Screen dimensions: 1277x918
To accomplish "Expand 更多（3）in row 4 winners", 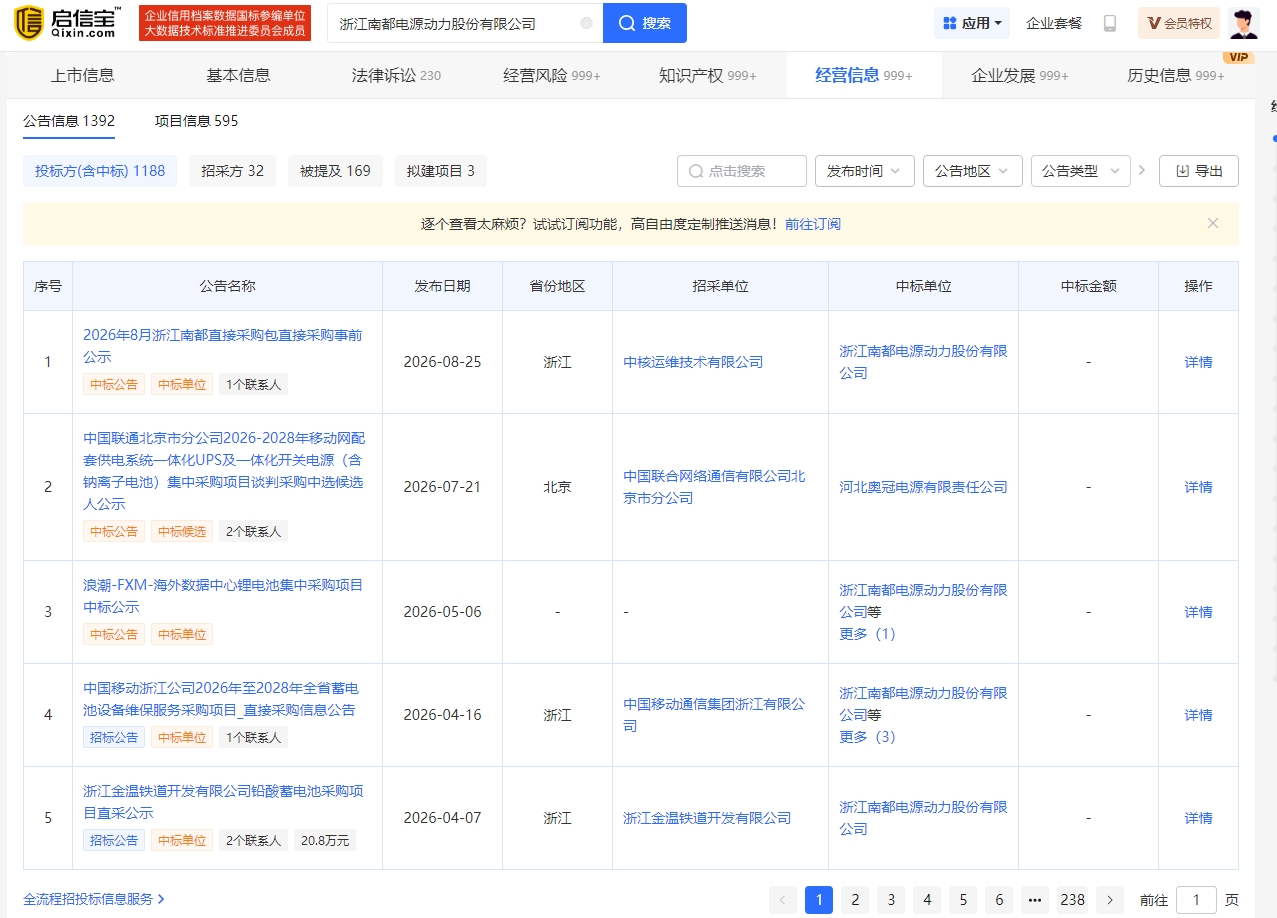I will (x=867, y=737).
